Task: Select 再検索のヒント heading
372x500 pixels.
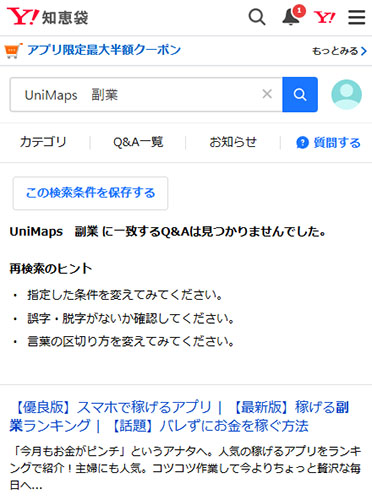Action: click(x=50, y=268)
